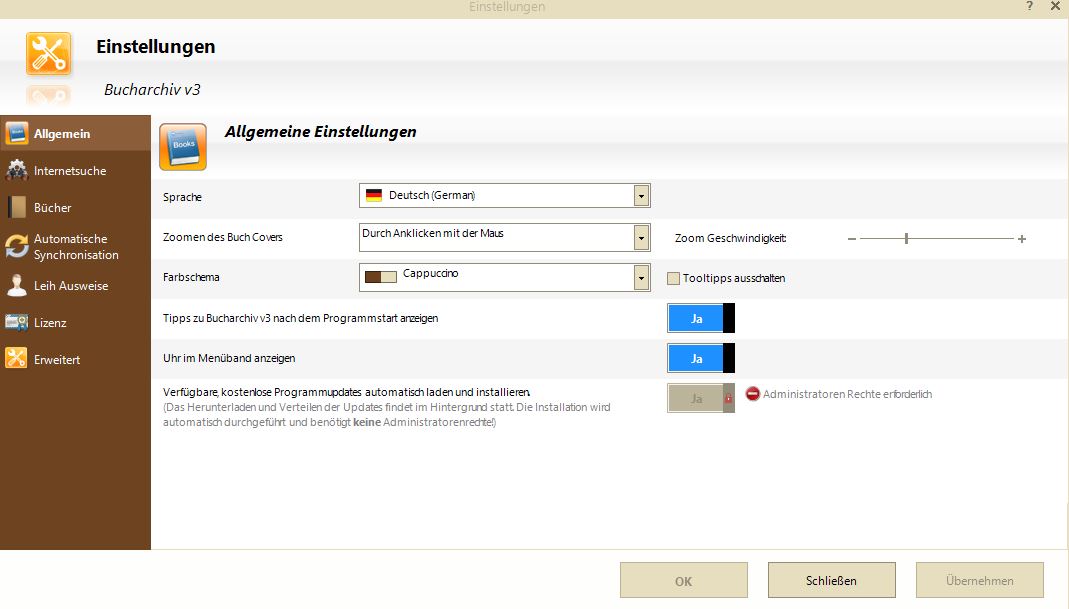Toggle Tipps zu Bucharchiv nach Programmstart switch

tap(701, 318)
